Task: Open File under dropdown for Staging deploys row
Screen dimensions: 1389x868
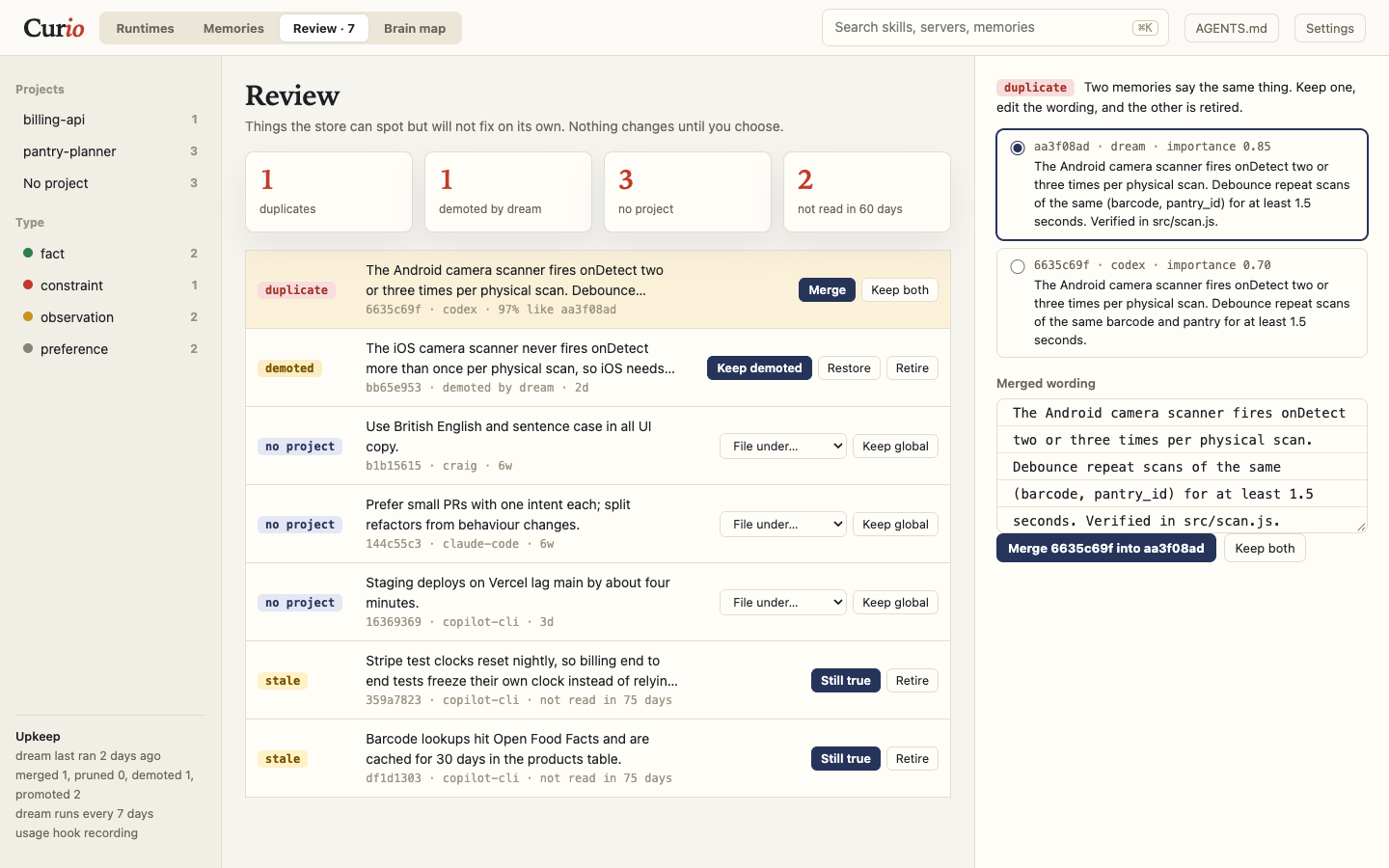Action: coord(783,603)
